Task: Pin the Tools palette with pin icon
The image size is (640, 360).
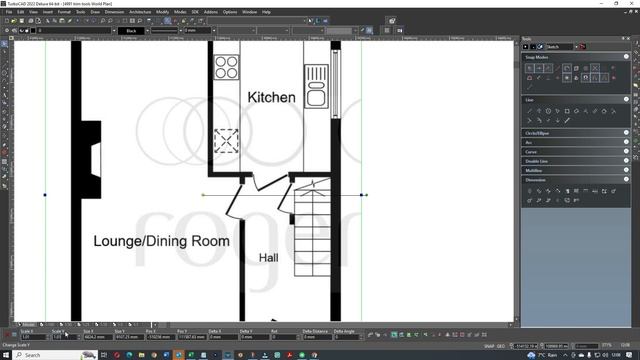Action: (x=623, y=38)
